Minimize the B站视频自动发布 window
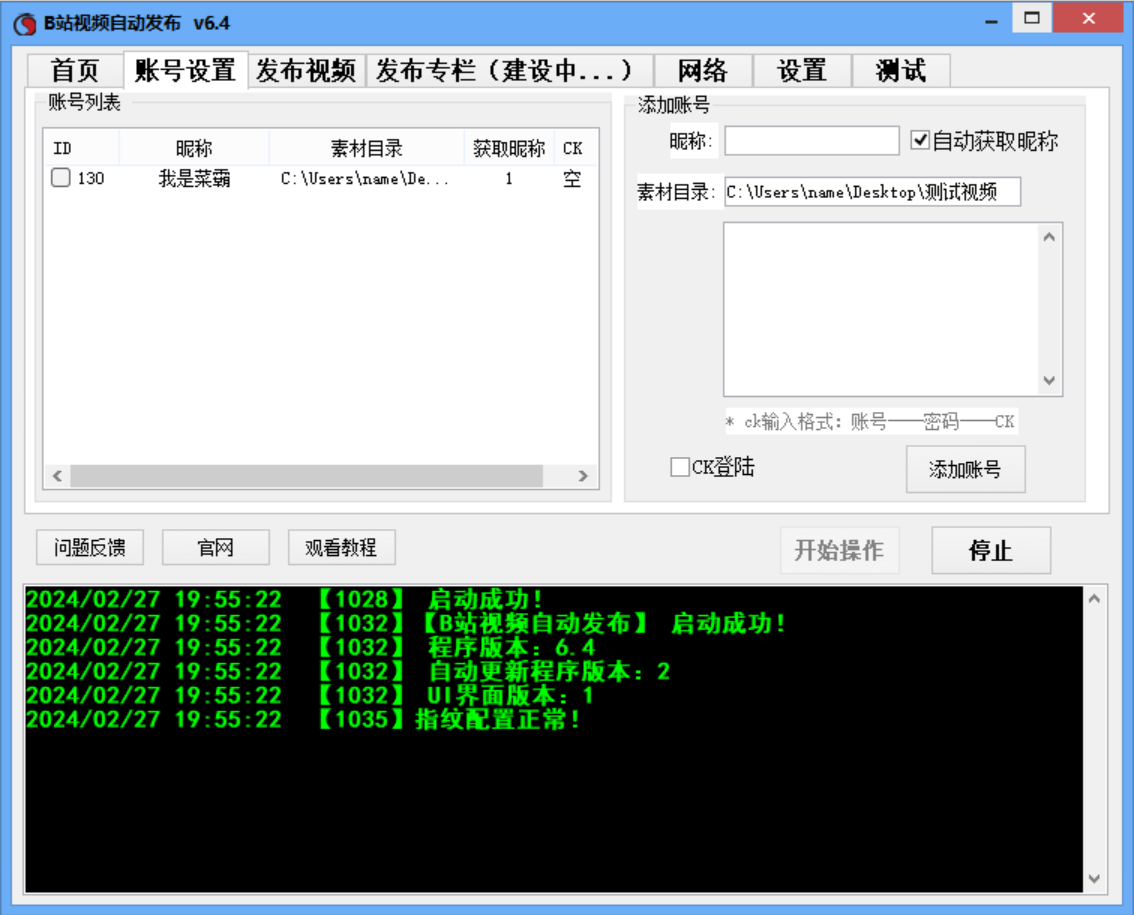Viewport: 1134px width, 915px height. click(x=992, y=20)
